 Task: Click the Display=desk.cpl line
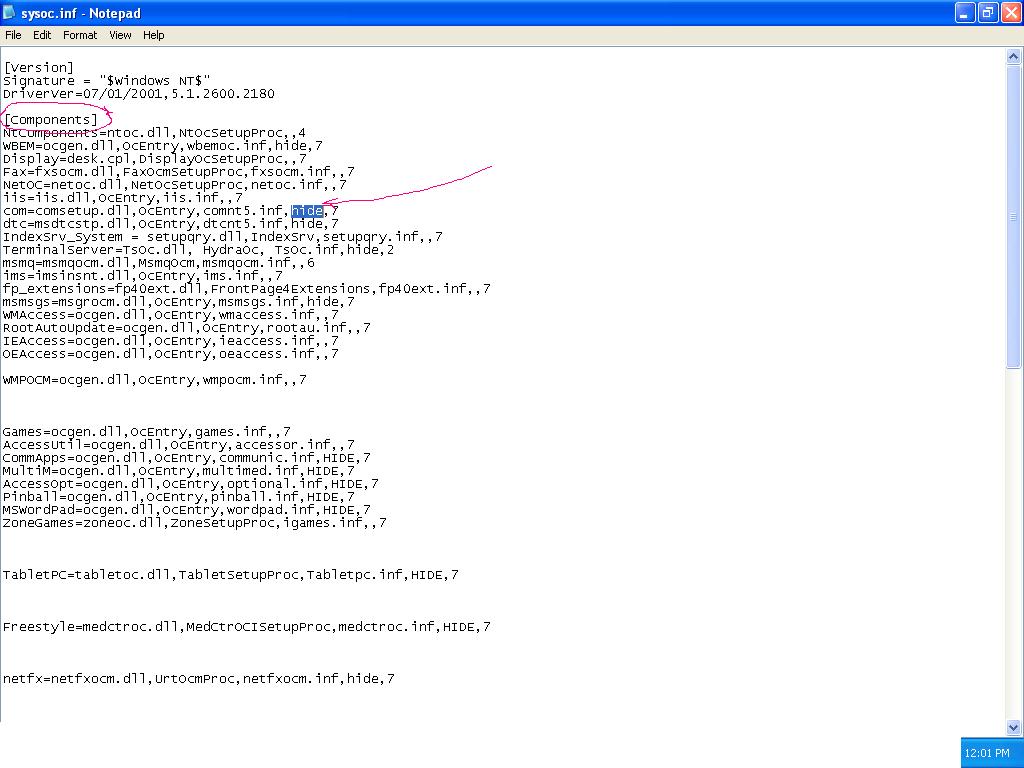pyautogui.click(x=155, y=159)
